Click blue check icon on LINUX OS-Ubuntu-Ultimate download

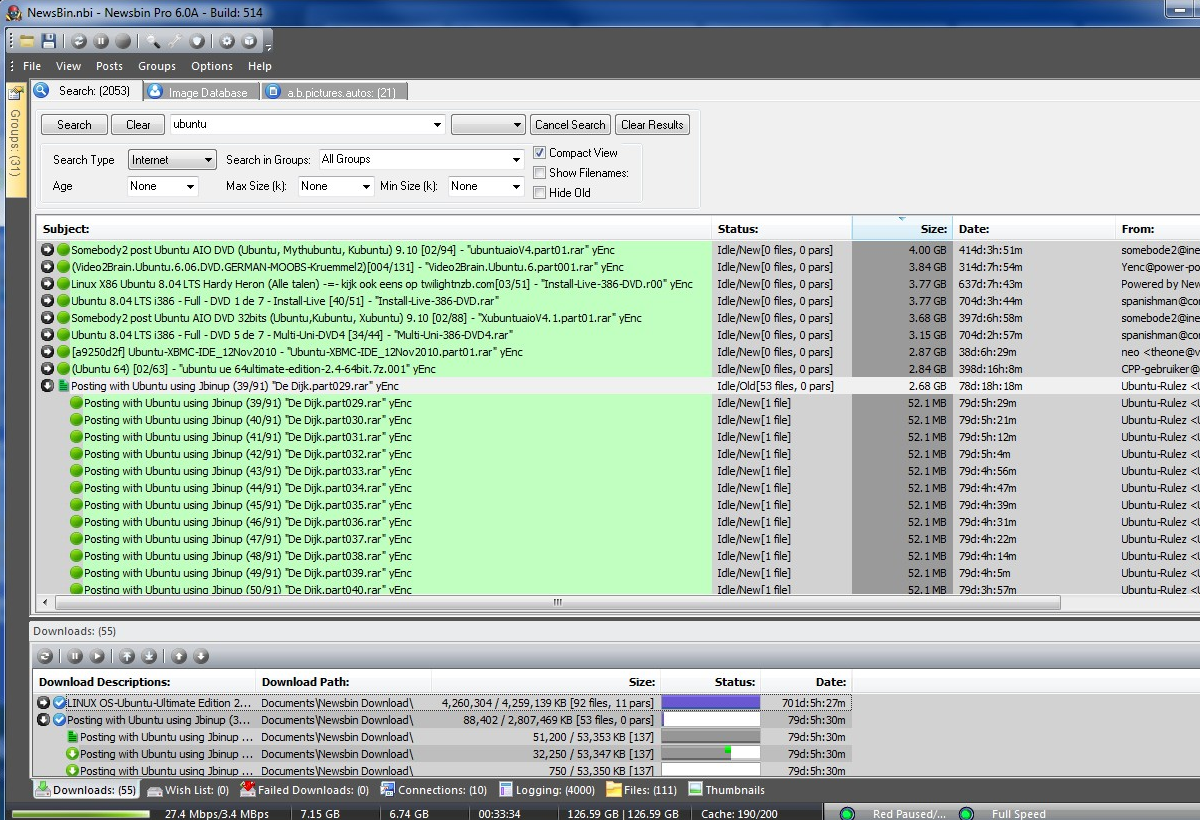[x=59, y=703]
